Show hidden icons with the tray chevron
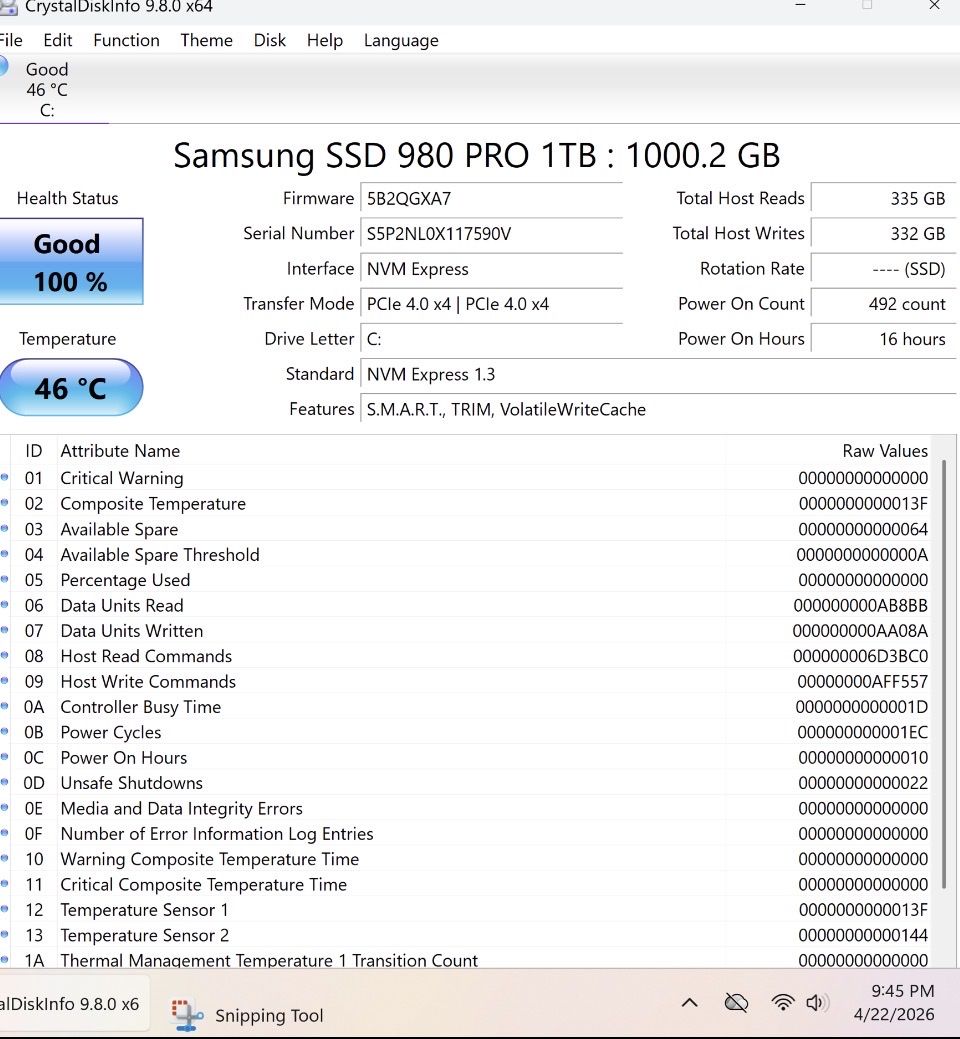This screenshot has height=1039, width=960. tap(689, 1002)
